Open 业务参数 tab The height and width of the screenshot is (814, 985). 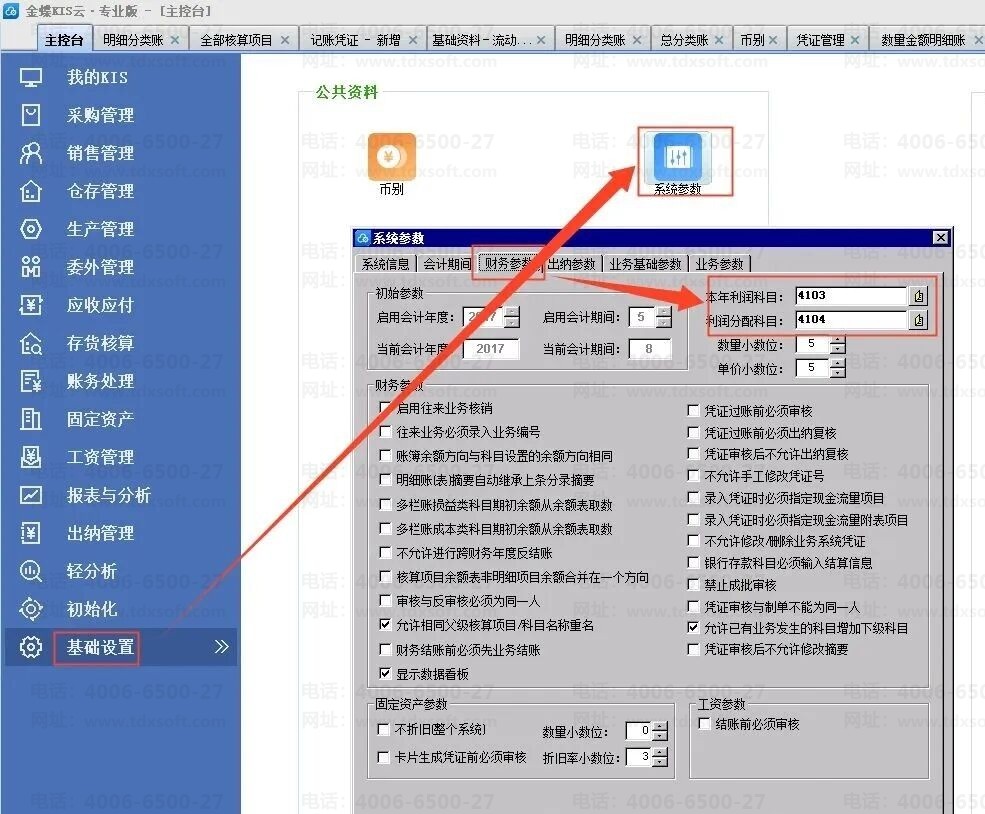coord(719,264)
